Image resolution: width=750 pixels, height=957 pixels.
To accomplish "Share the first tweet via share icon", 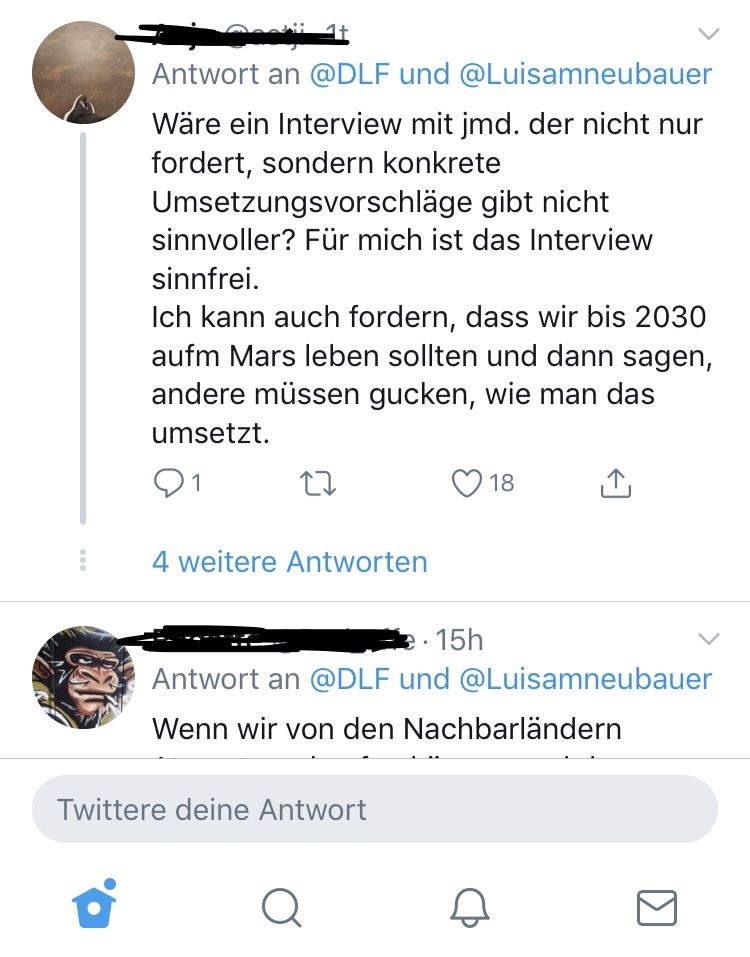I will point(616,484).
